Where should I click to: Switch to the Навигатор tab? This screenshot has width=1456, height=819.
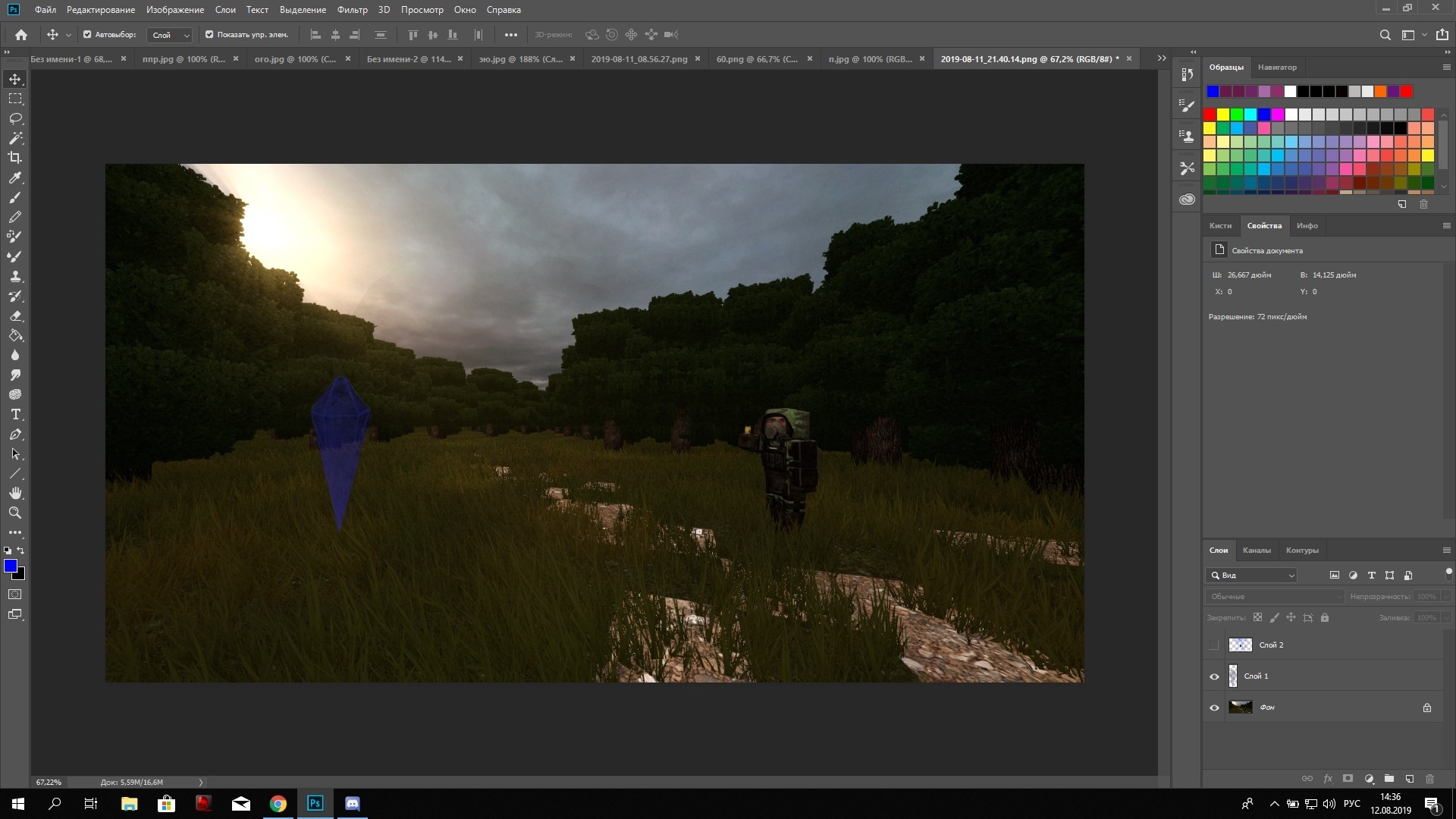tap(1277, 67)
